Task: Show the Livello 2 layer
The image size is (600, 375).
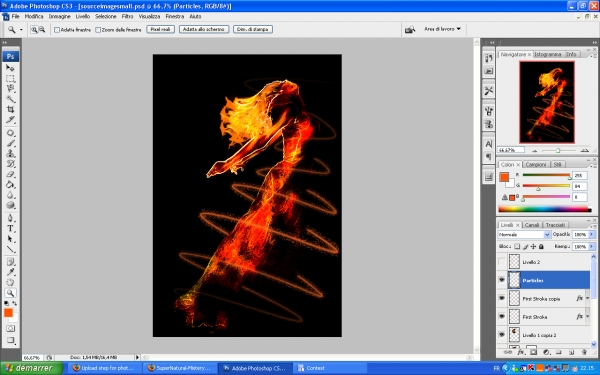Action: click(502, 262)
